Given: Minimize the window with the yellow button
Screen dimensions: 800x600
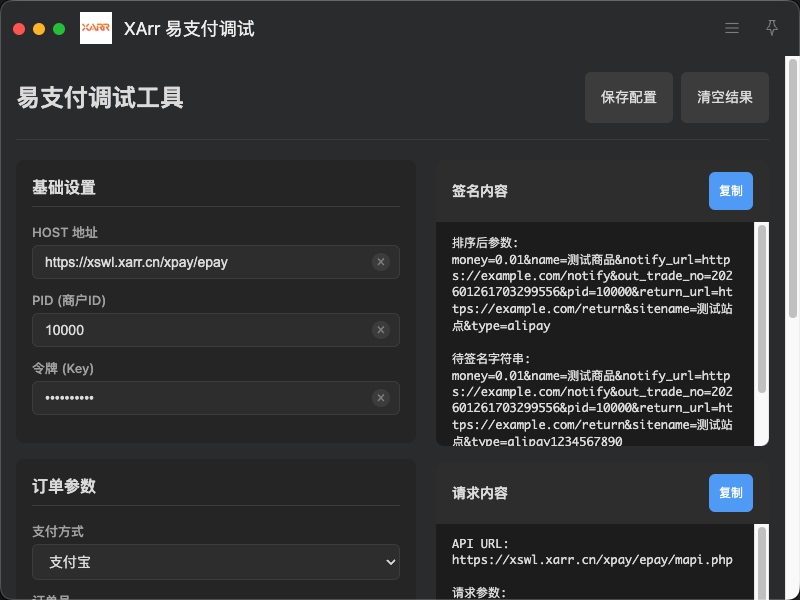Looking at the screenshot, I should [x=39, y=29].
